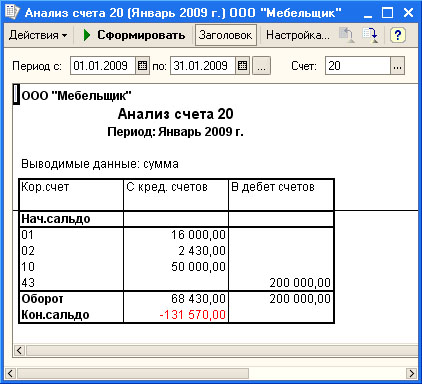
Task: Click account row 02
Action: pyautogui.click(x=28, y=251)
